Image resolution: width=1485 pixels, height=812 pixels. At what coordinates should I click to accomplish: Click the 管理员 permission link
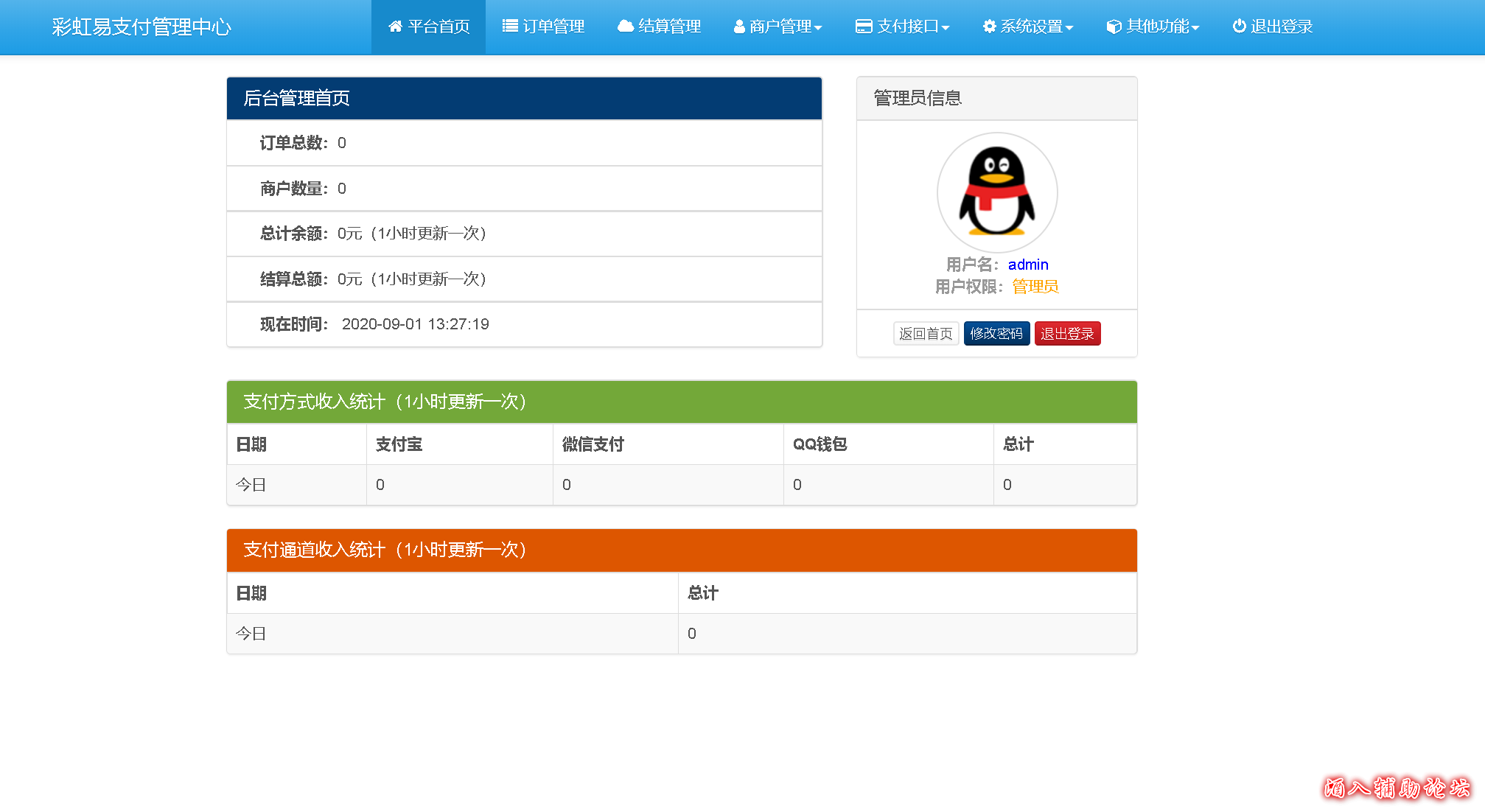coord(1035,287)
